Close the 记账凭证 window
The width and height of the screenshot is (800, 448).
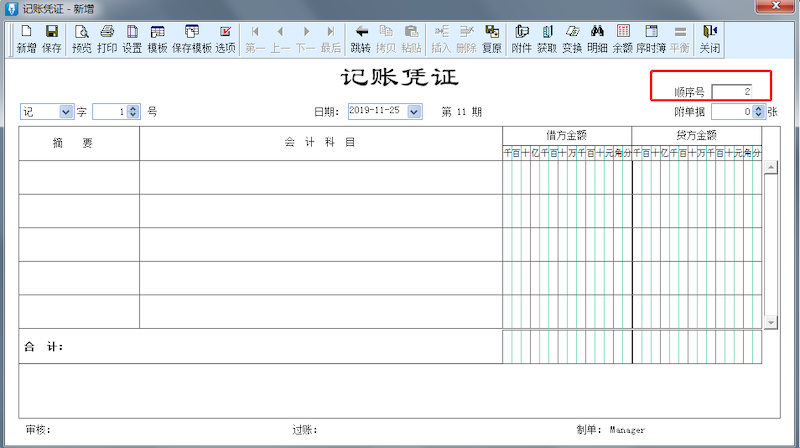click(776, 6)
